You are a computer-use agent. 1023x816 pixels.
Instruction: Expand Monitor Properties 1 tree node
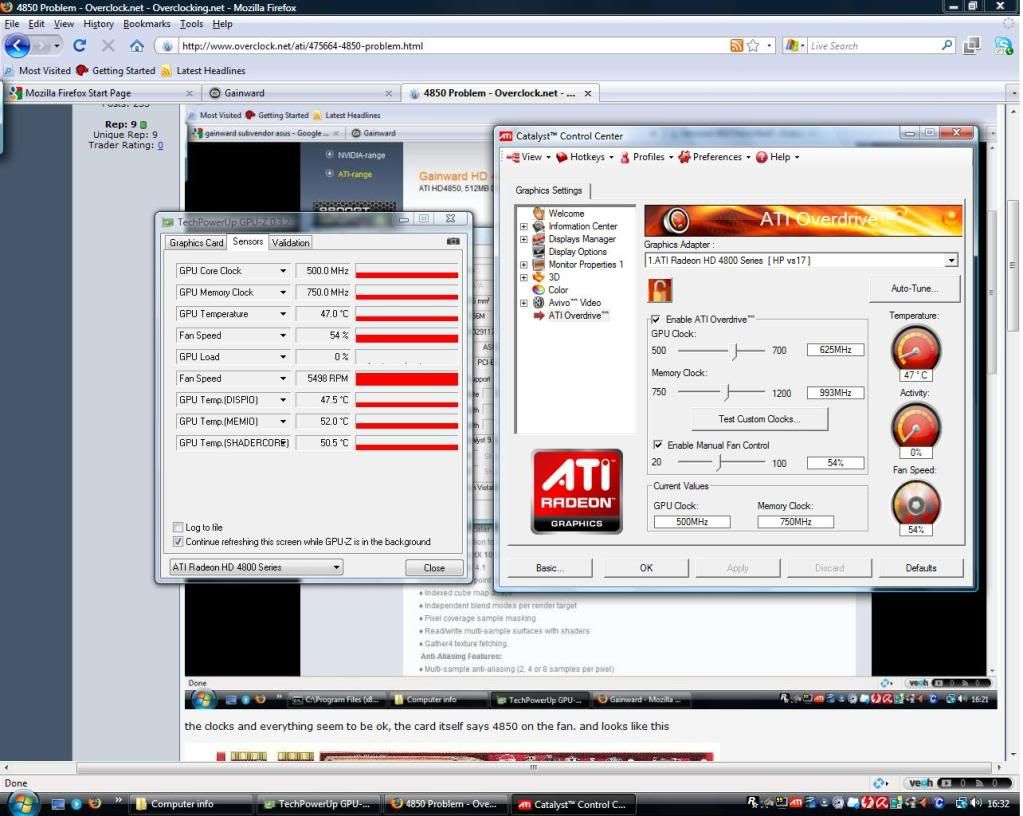coord(523,265)
